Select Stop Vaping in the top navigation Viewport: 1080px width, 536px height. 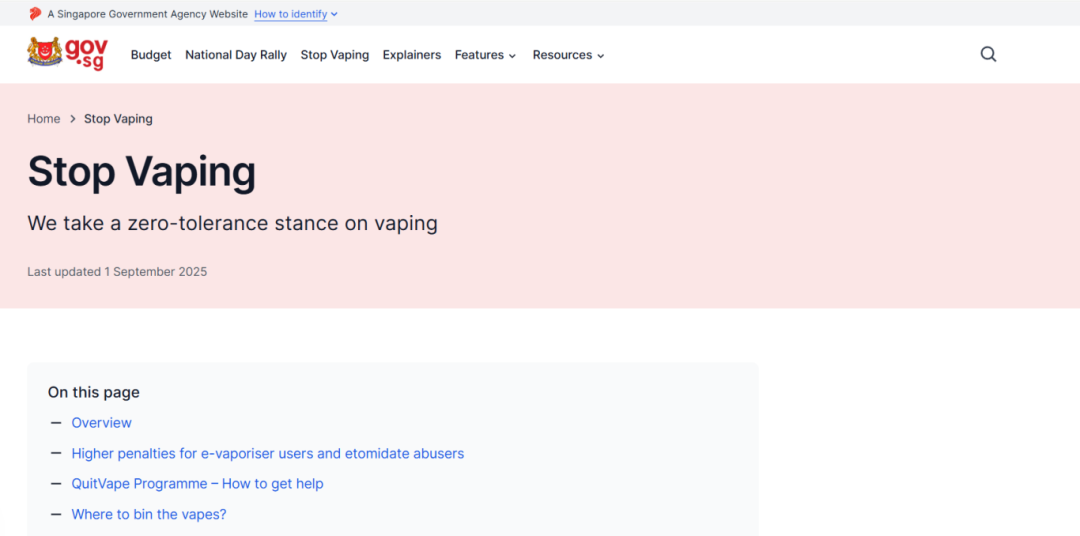click(335, 55)
